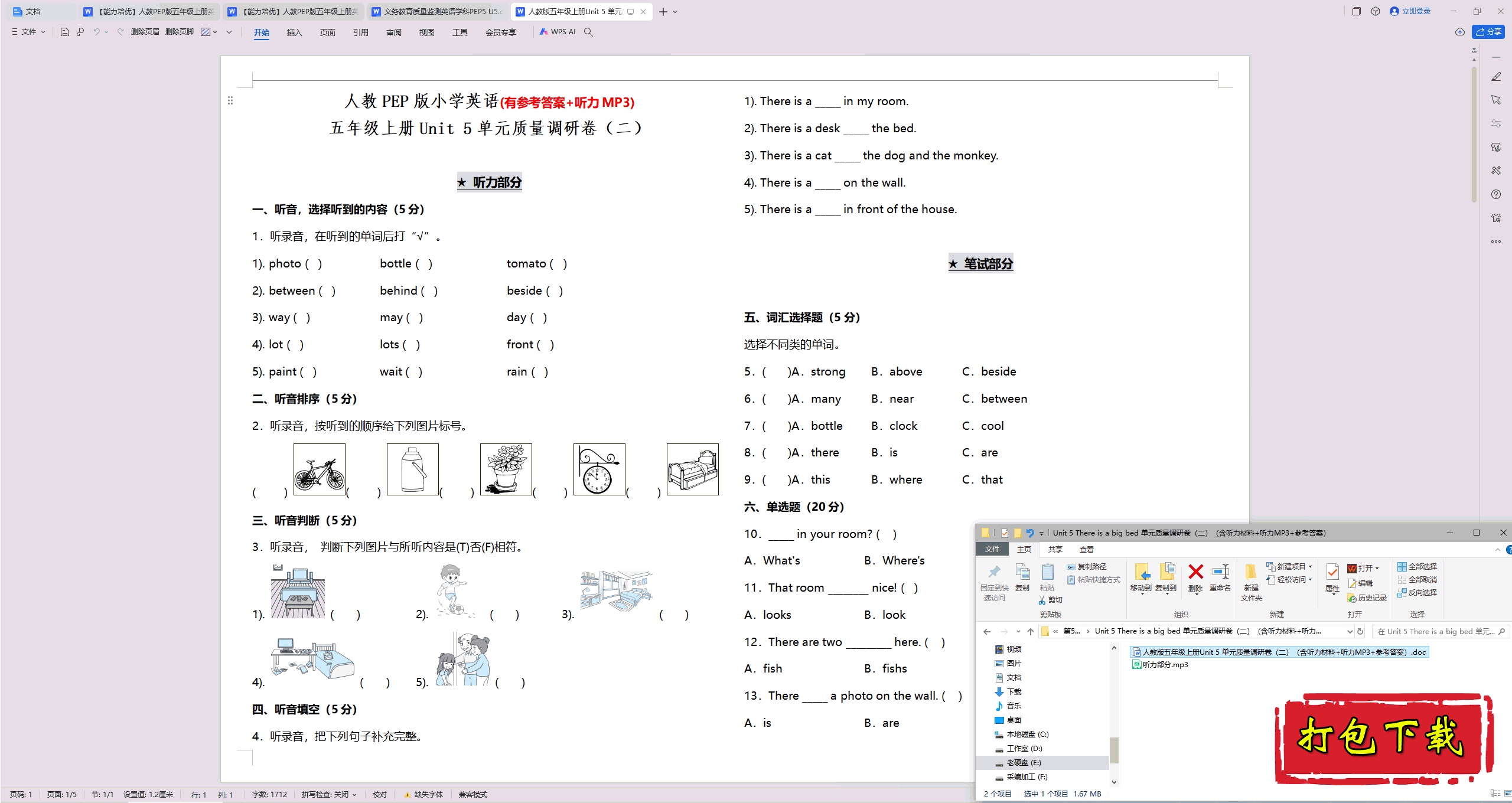Switch to the Page ribbon tab
The width and height of the screenshot is (1512, 803).
click(328, 32)
